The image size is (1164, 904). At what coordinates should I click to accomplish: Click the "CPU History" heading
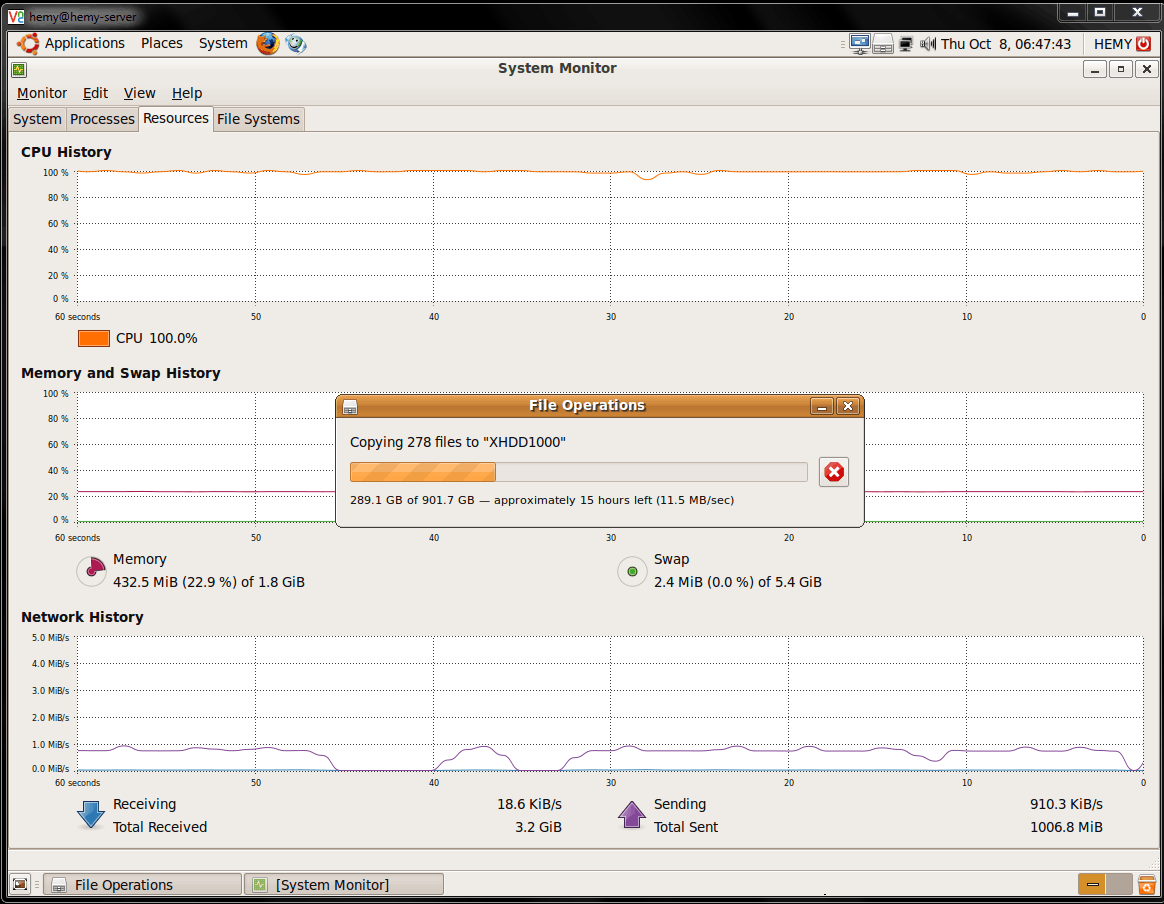(66, 152)
